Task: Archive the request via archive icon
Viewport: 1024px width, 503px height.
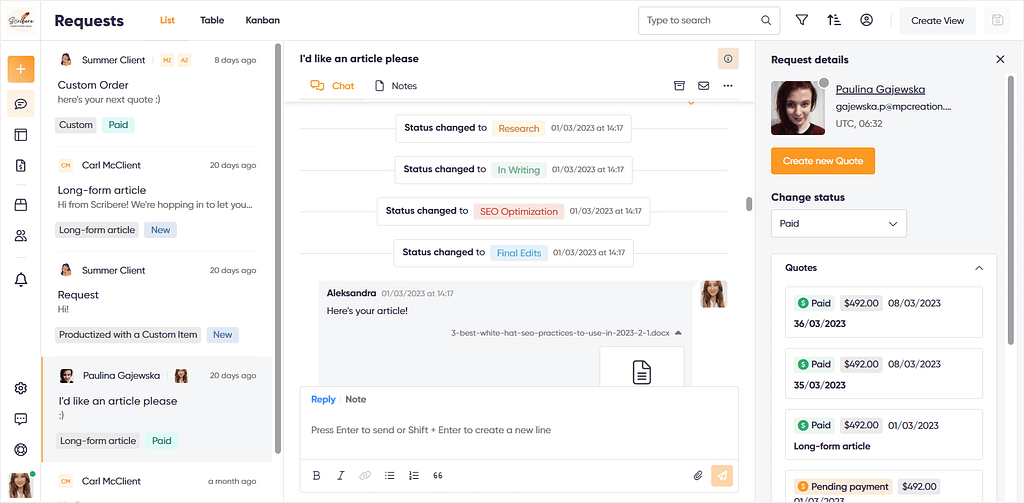Action: point(679,86)
